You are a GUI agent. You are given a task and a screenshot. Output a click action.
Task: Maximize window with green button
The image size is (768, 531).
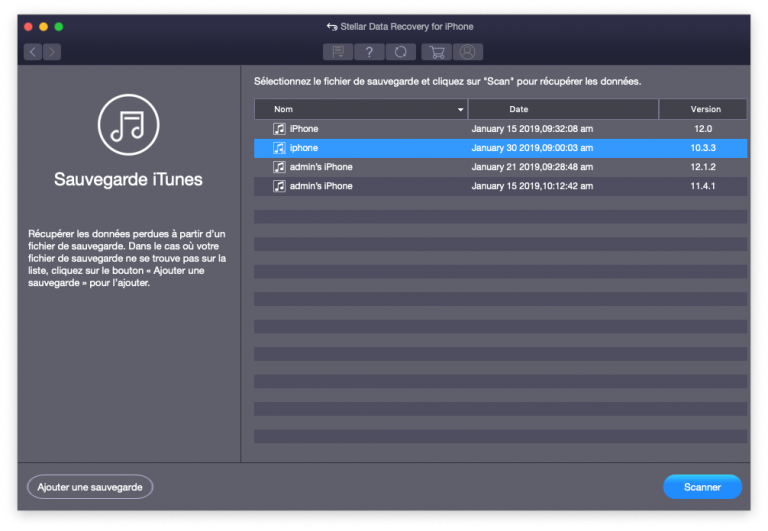point(59,26)
